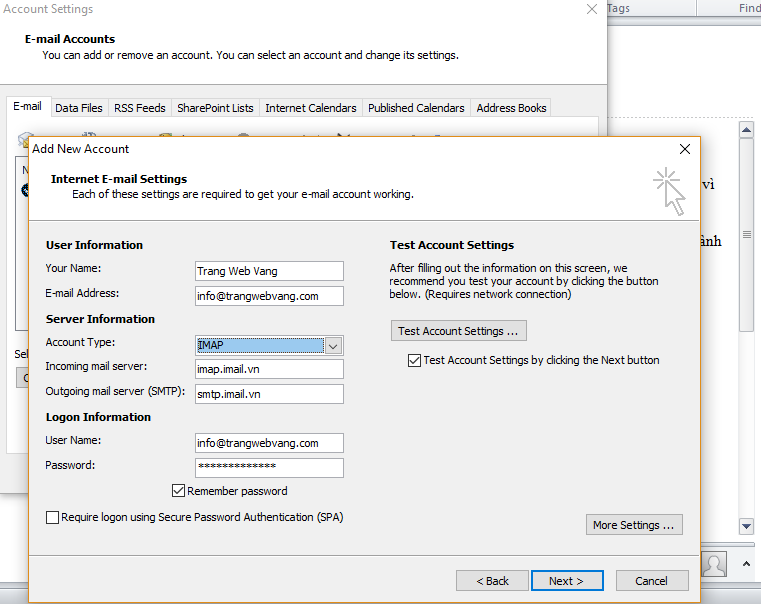The image size is (761, 604).
Task: Click the scrollbar up arrow in reading pane
Action: point(746,130)
